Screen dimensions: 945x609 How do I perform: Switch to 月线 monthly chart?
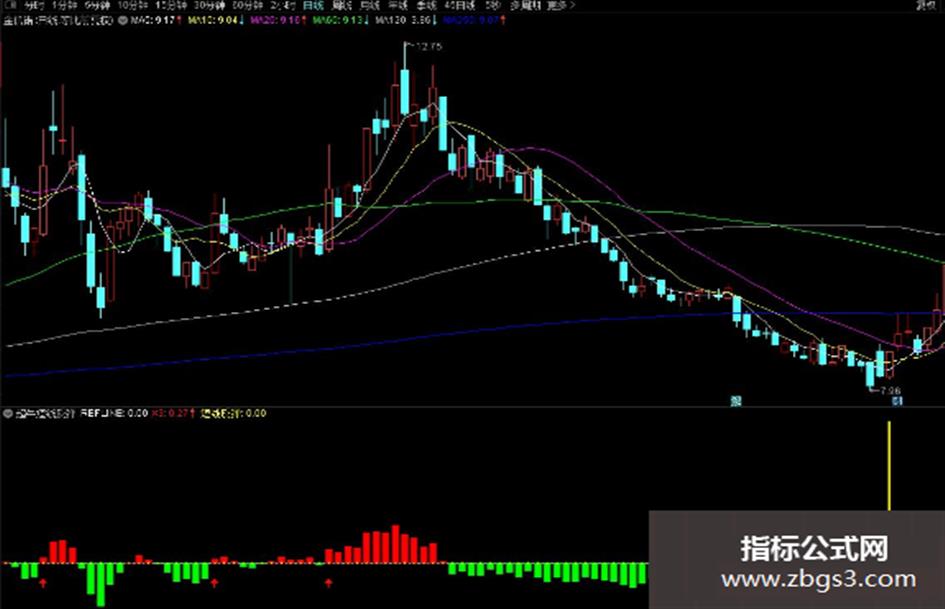pos(369,5)
